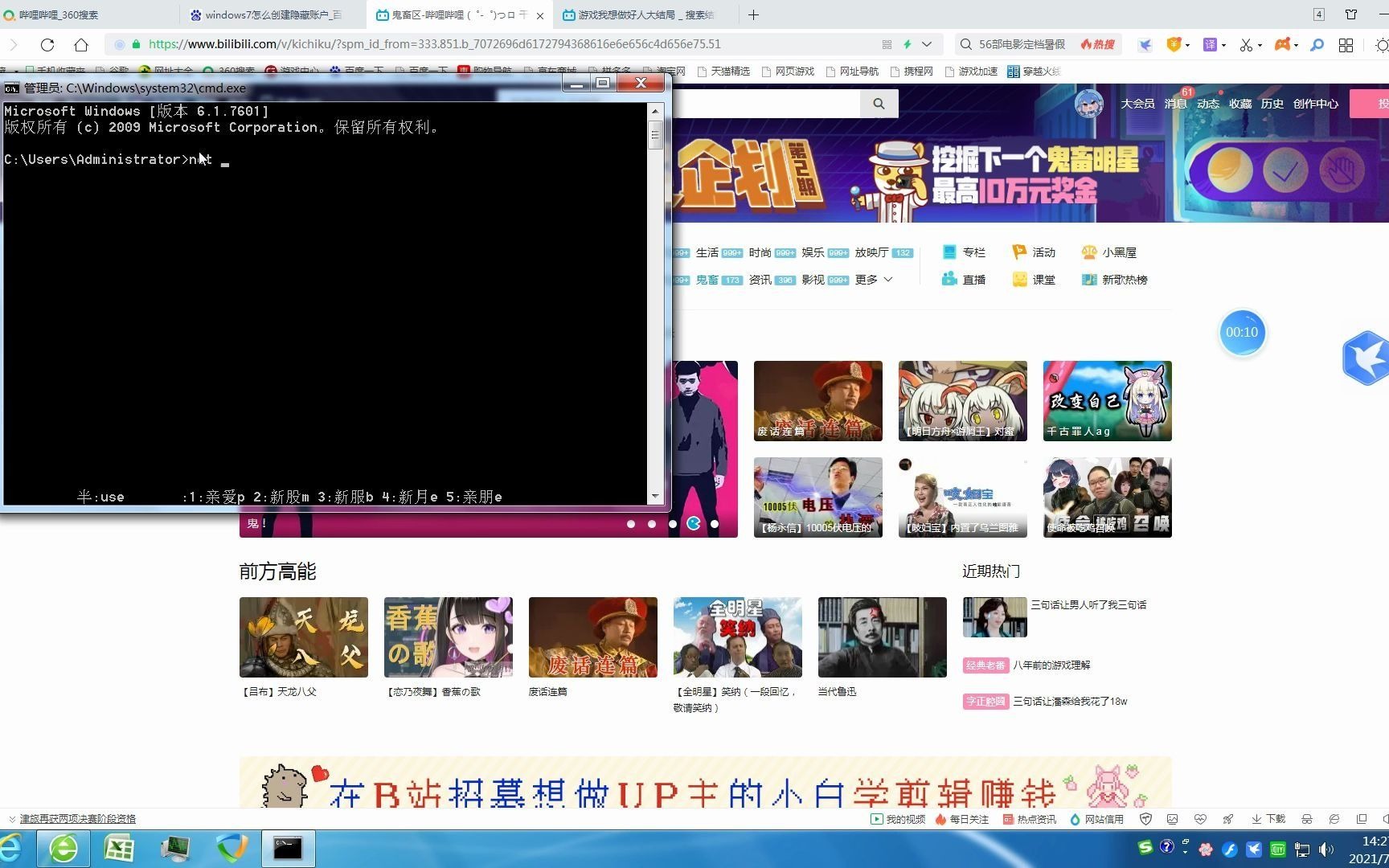The height and width of the screenshot is (868, 1389).
Task: Click the 00:10 countdown timer circle
Action: pyautogui.click(x=1242, y=332)
